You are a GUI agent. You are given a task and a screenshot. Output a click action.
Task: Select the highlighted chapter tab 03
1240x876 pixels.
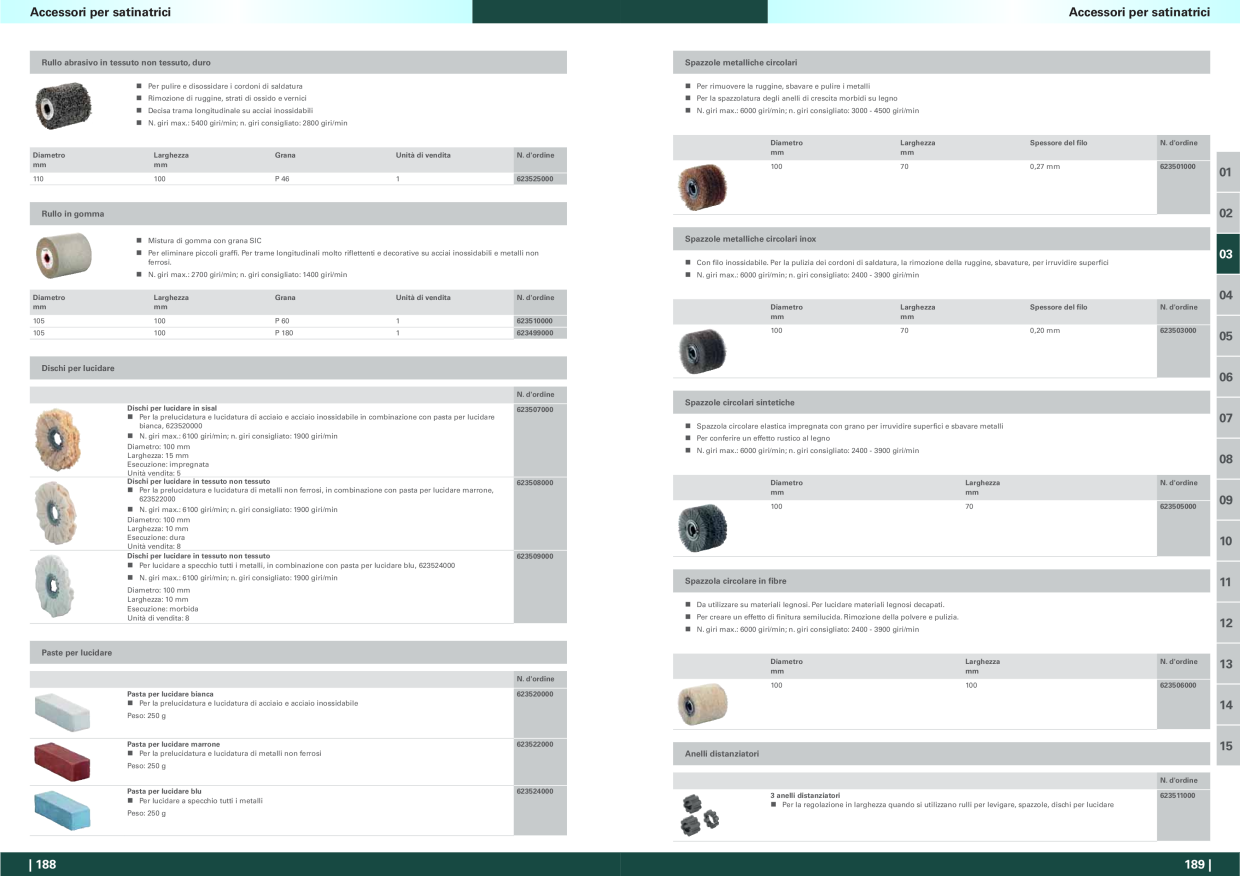tap(1227, 254)
